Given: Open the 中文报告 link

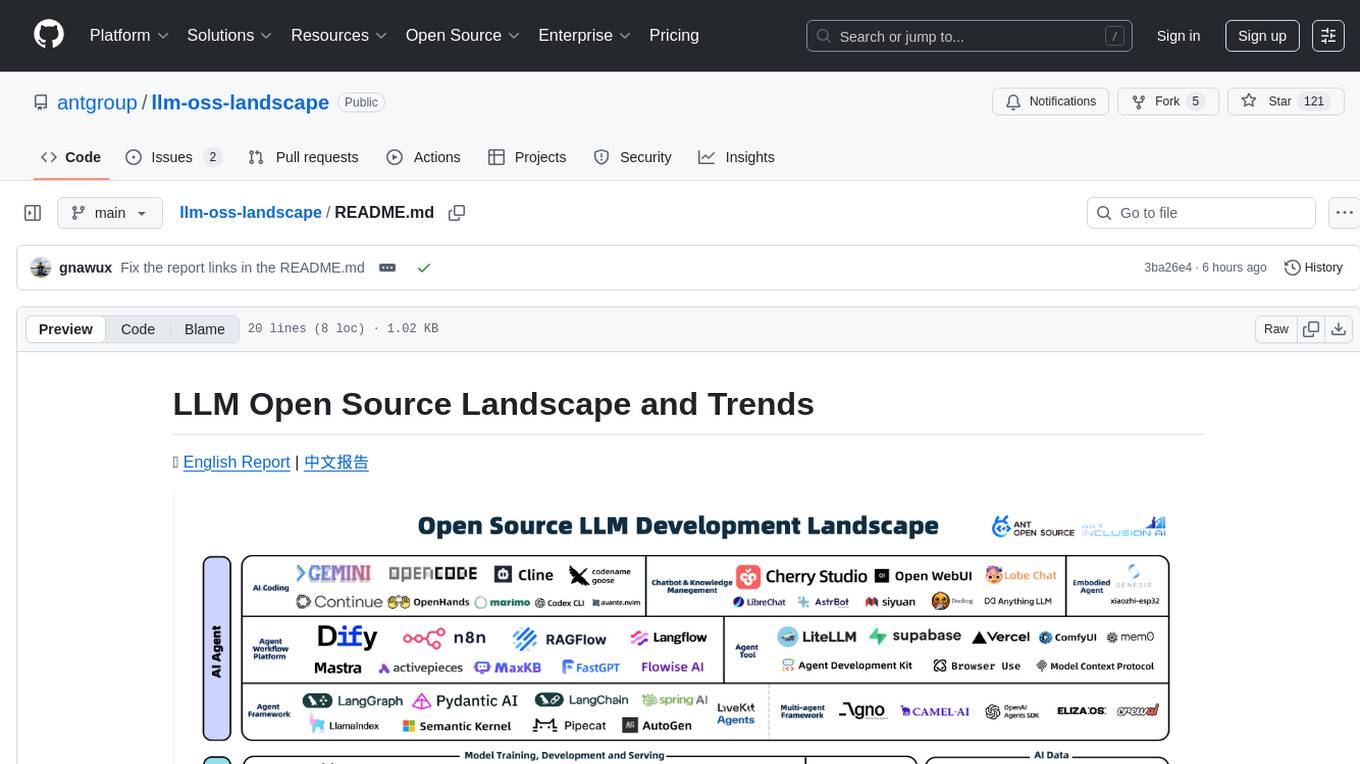Looking at the screenshot, I should pyautogui.click(x=336, y=462).
